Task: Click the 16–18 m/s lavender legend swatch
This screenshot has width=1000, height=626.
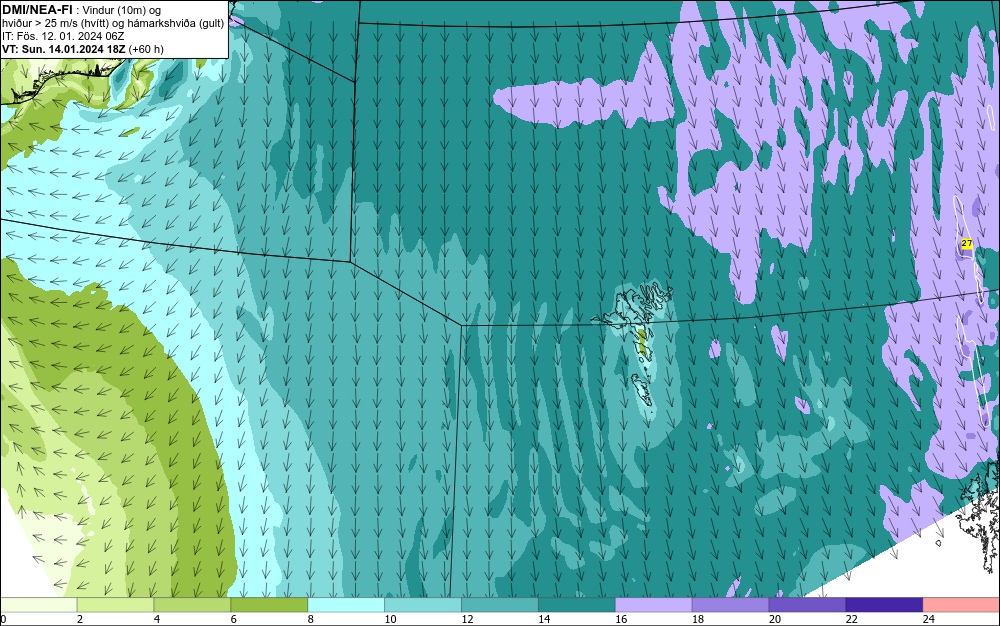Action: [x=654, y=605]
